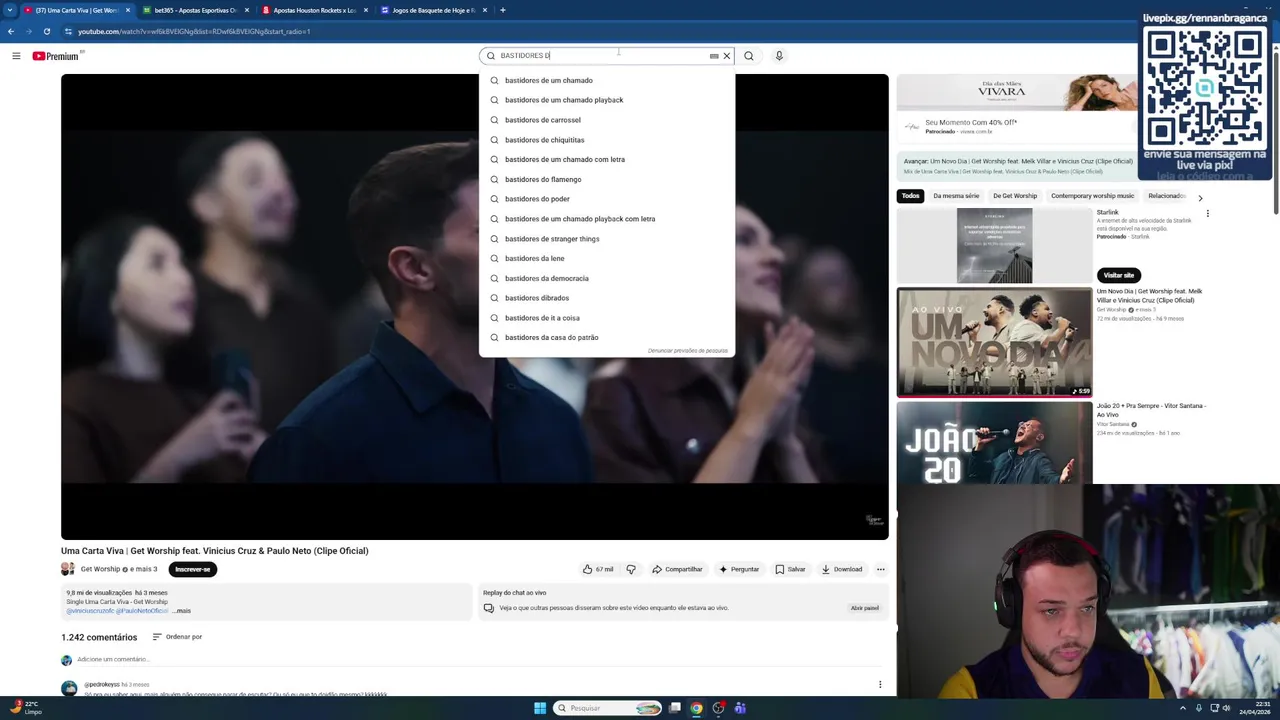The height and width of the screenshot is (720, 1280).
Task: Close the Uma Carta Viva browser tab
Action: pyautogui.click(x=127, y=10)
